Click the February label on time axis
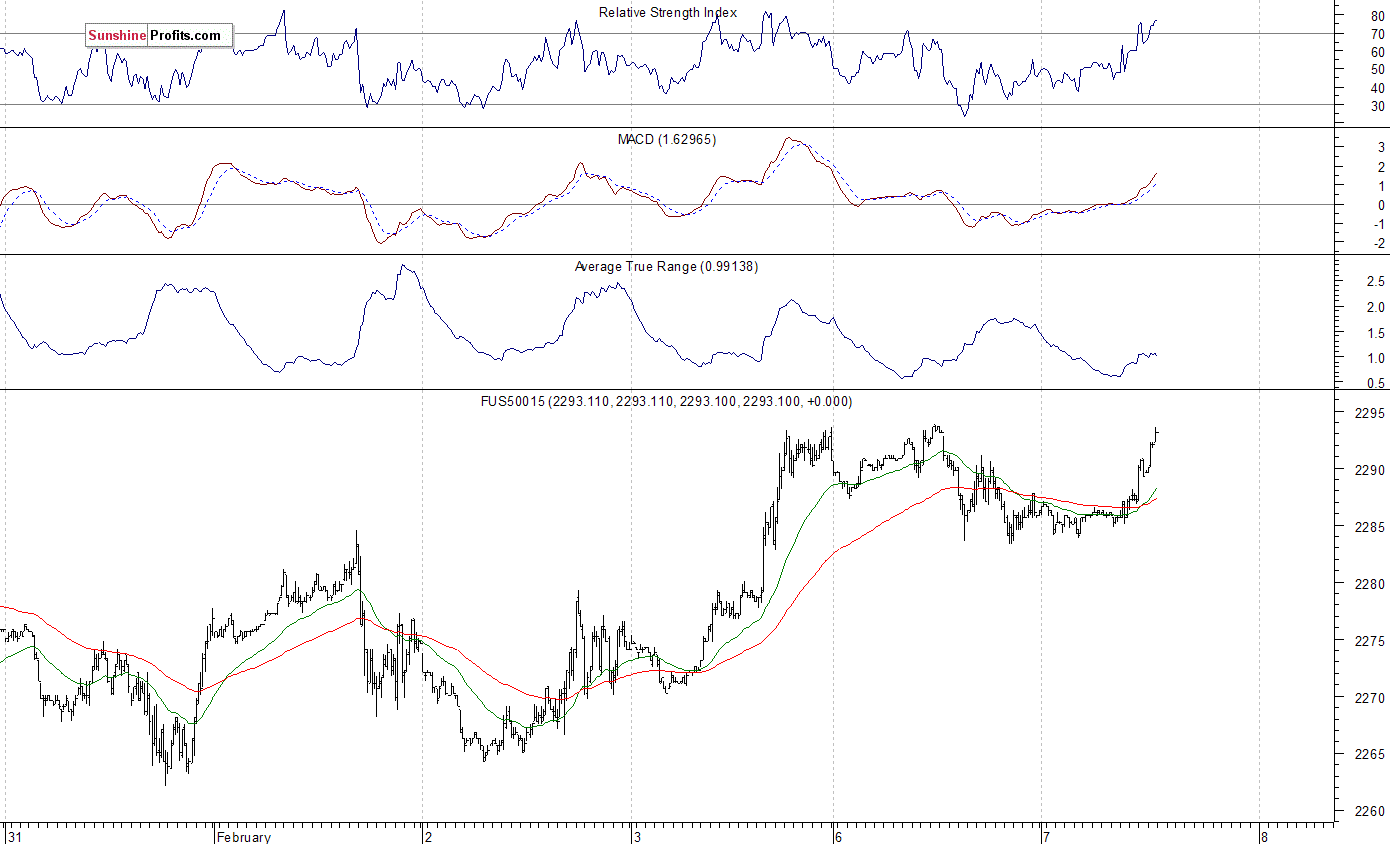The image size is (1390, 844). [243, 837]
